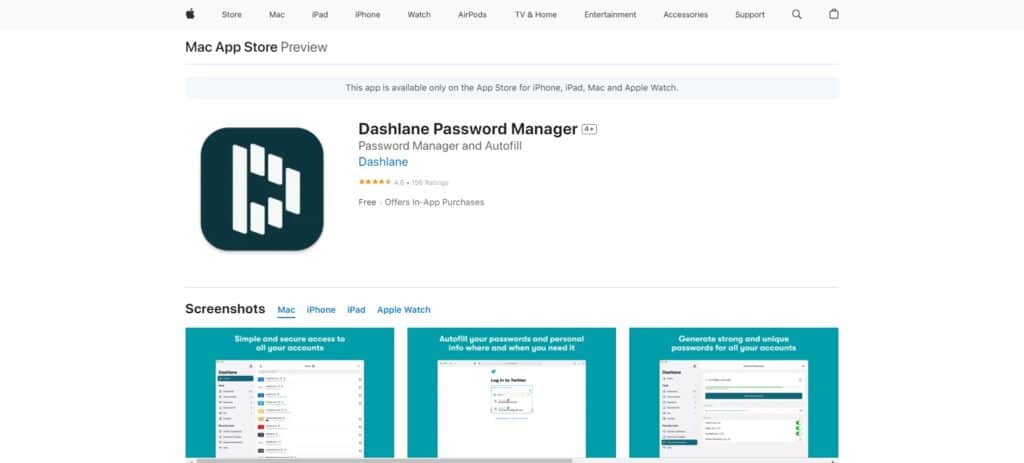Click the 156 Ratings text
Image resolution: width=1024 pixels, height=463 pixels.
[x=430, y=183]
